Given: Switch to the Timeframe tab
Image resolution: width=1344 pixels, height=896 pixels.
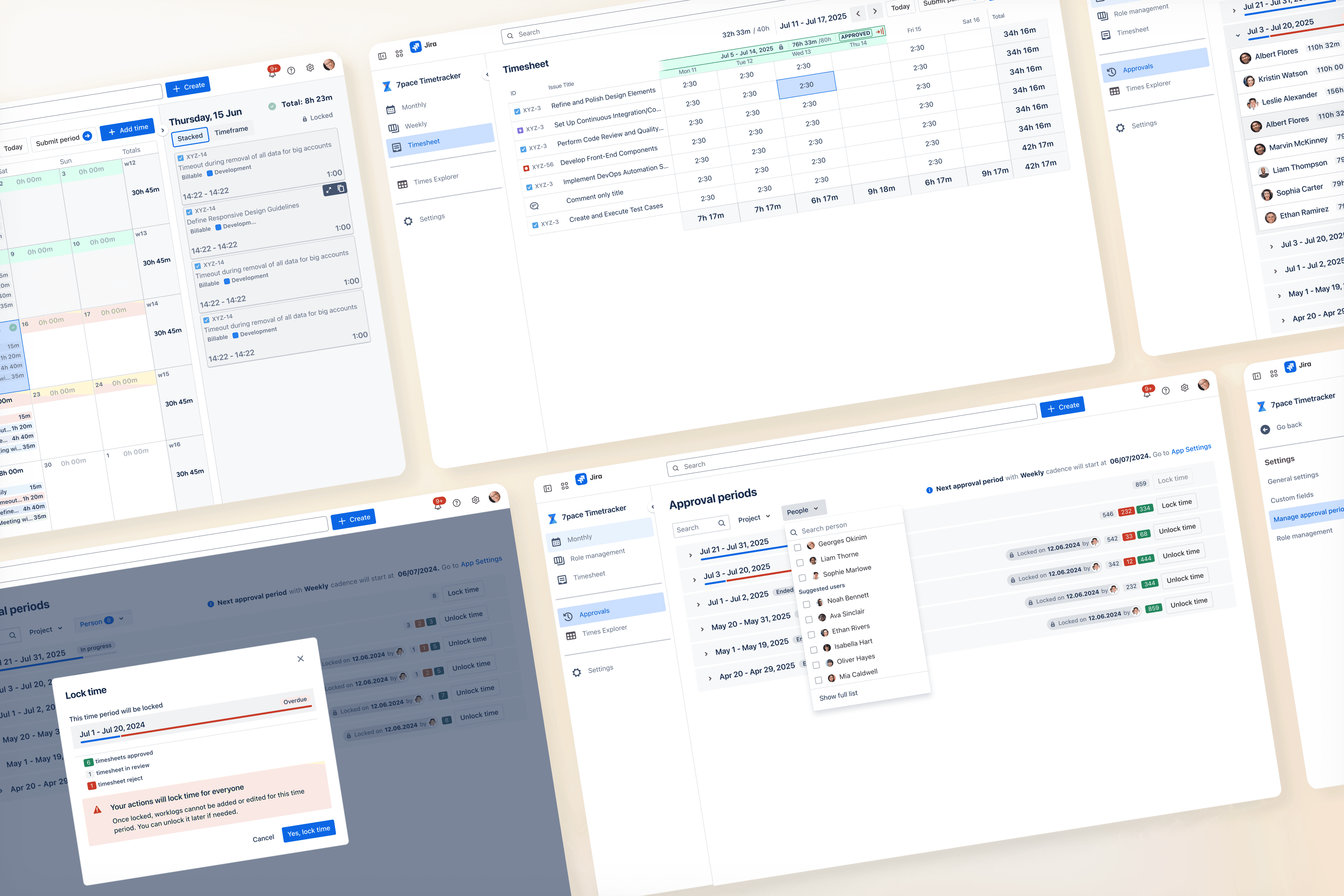Looking at the screenshot, I should click(231, 131).
